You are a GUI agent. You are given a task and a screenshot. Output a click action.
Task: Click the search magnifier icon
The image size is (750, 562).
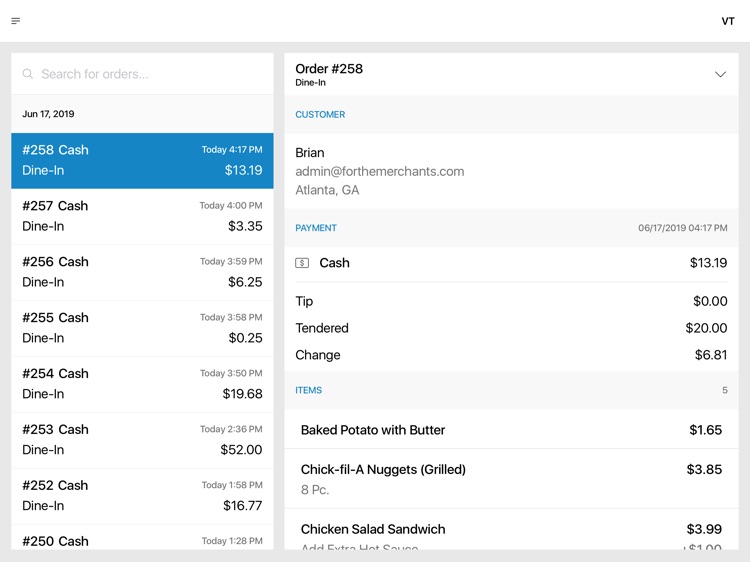pyautogui.click(x=28, y=74)
